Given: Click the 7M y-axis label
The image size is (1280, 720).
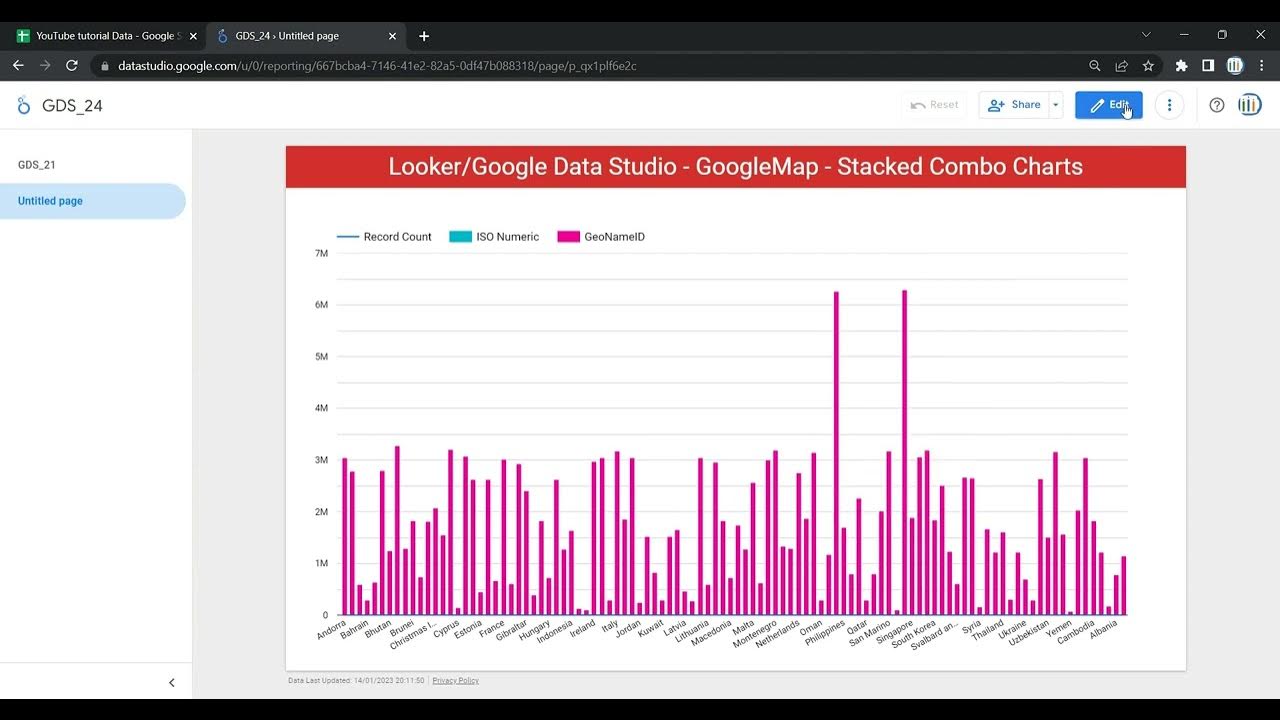Looking at the screenshot, I should point(321,253).
